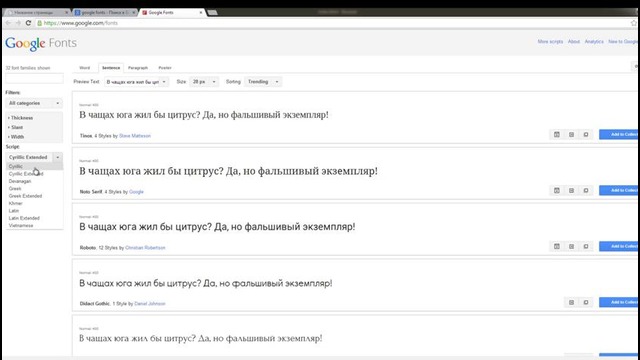Click the Tinos font name
640x360 pixels.
click(86, 136)
